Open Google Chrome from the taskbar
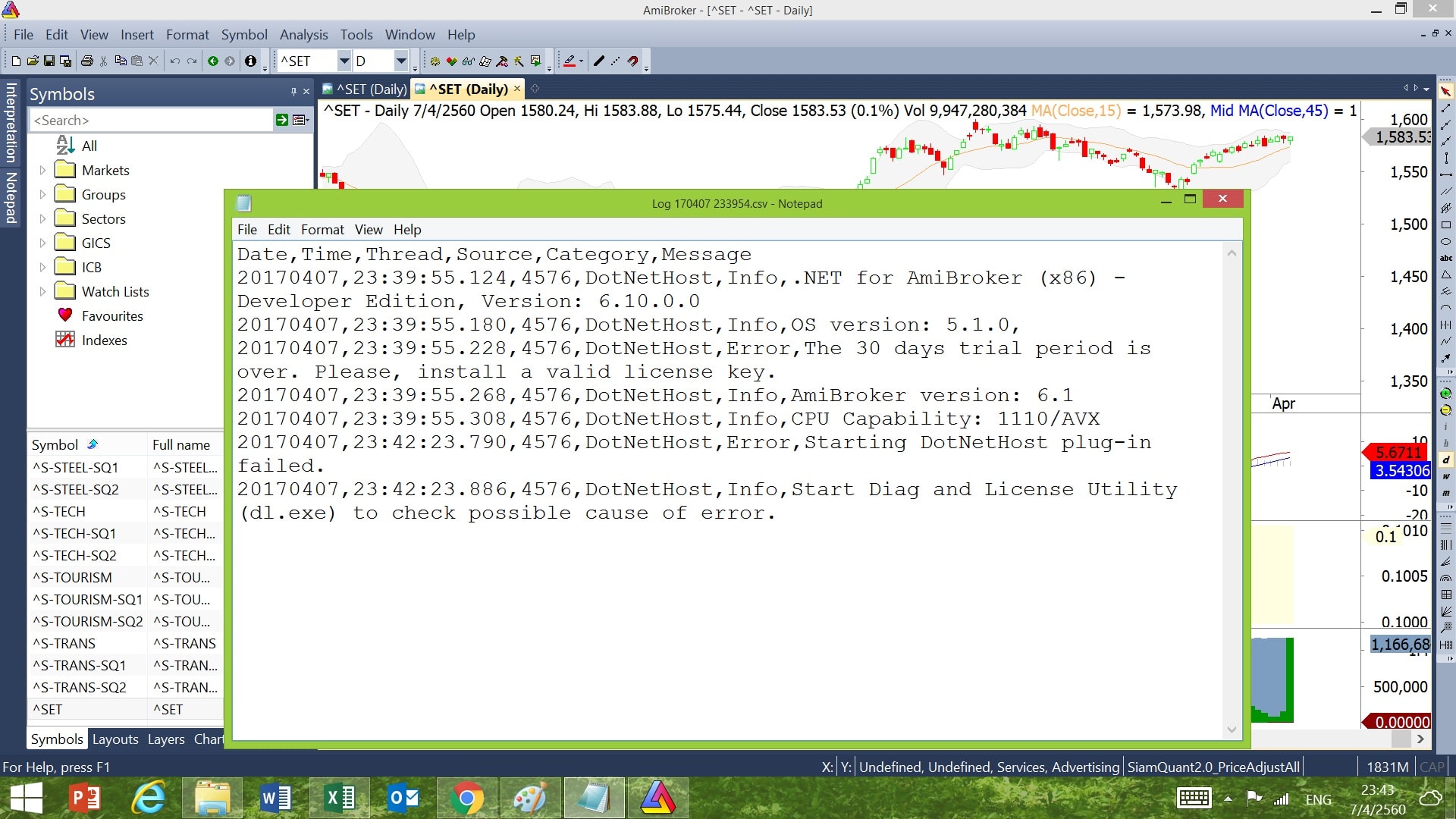Screen dimensions: 1456x819 click(466, 799)
